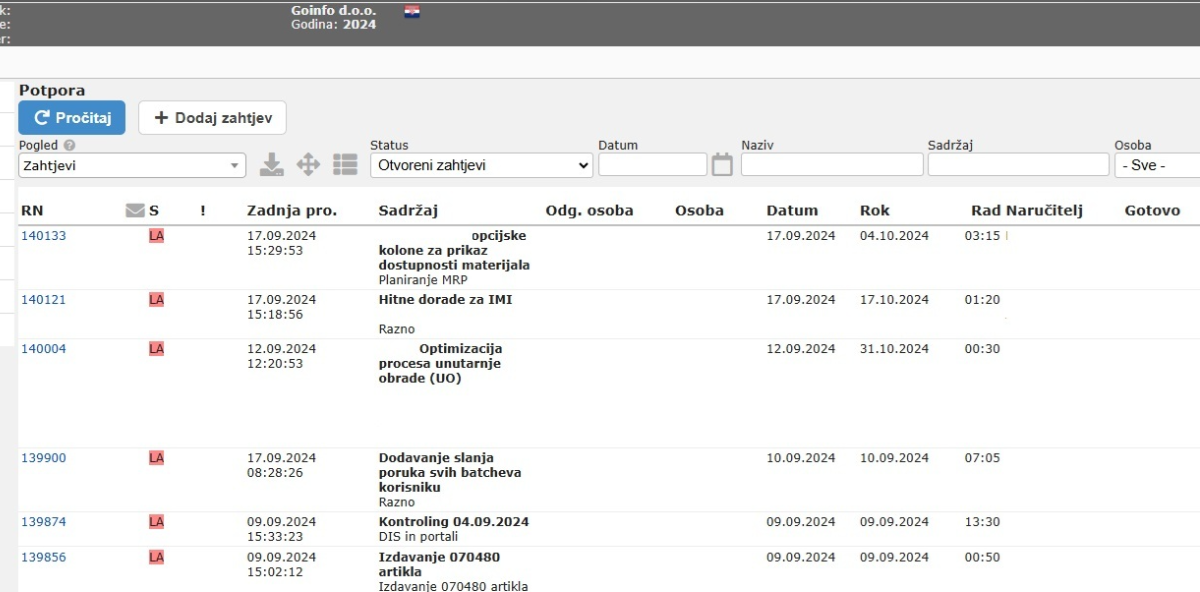
Task: Sort by Naručitelj column header
Action: [1045, 211]
